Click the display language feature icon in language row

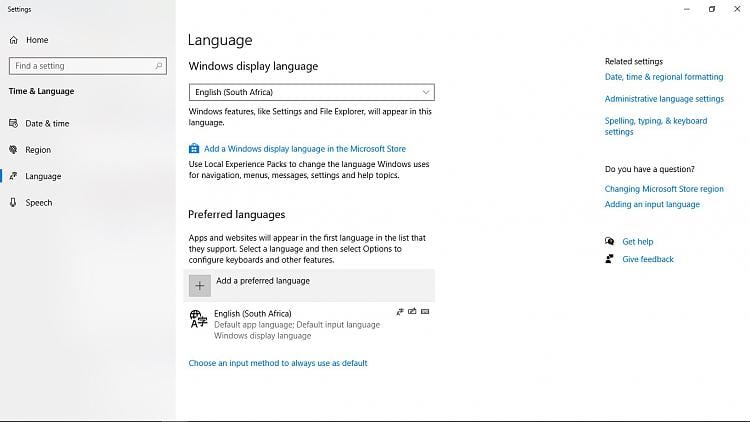[400, 312]
